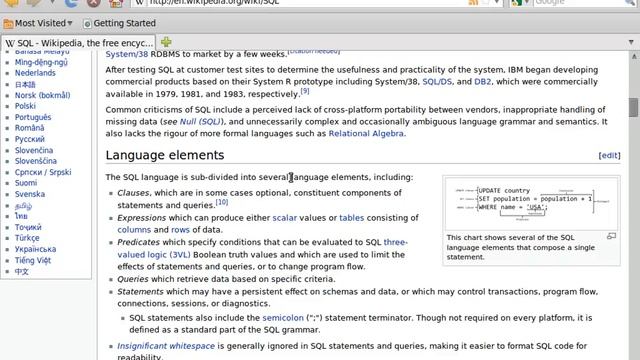This screenshot has height=360, width=640.
Task: Open a new tab with the green plus
Action: (x=166, y=42)
